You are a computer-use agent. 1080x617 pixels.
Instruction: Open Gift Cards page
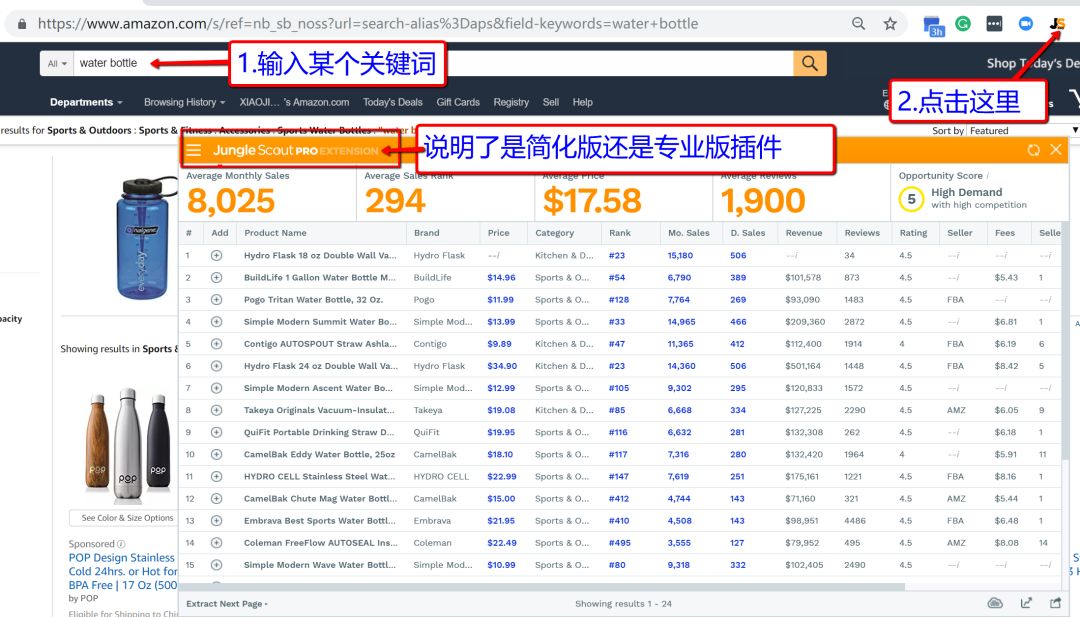click(x=458, y=102)
